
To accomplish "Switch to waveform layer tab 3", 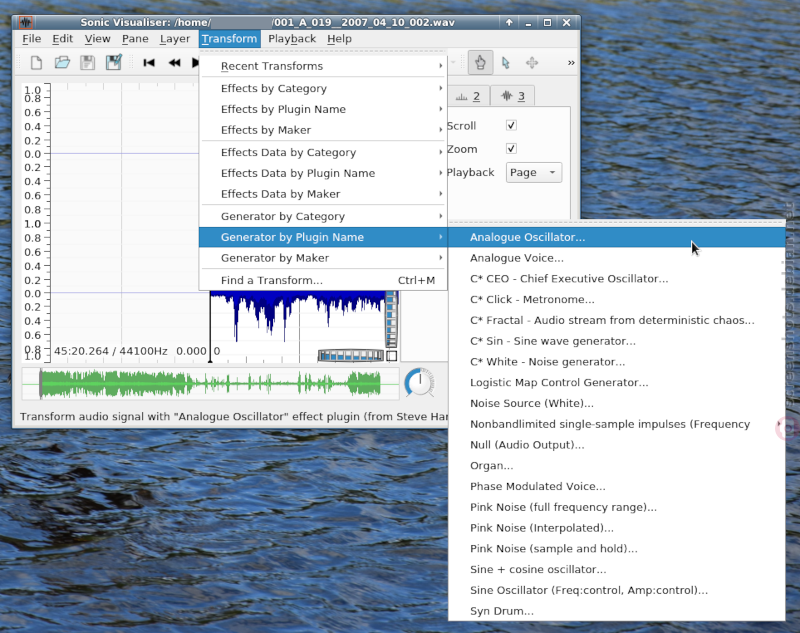I will [513, 96].
